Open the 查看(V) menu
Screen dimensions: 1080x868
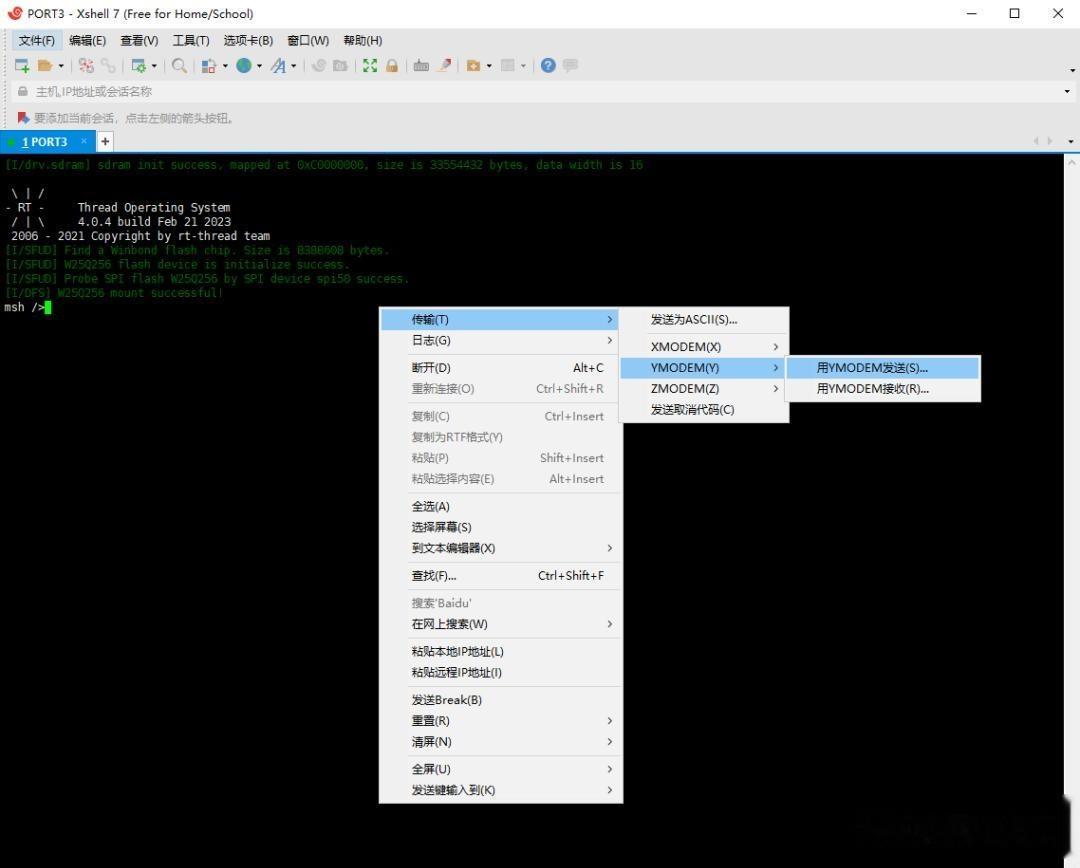[139, 41]
